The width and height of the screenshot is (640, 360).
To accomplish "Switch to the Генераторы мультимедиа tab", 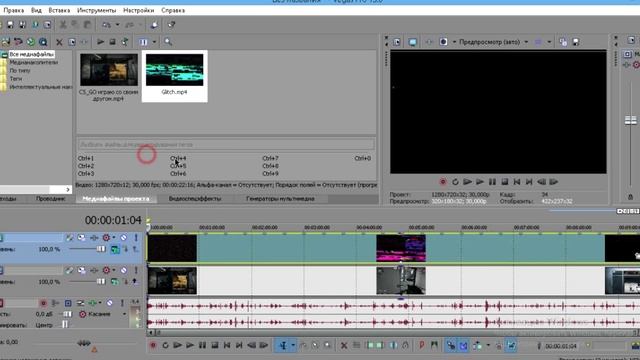I will [x=280, y=199].
